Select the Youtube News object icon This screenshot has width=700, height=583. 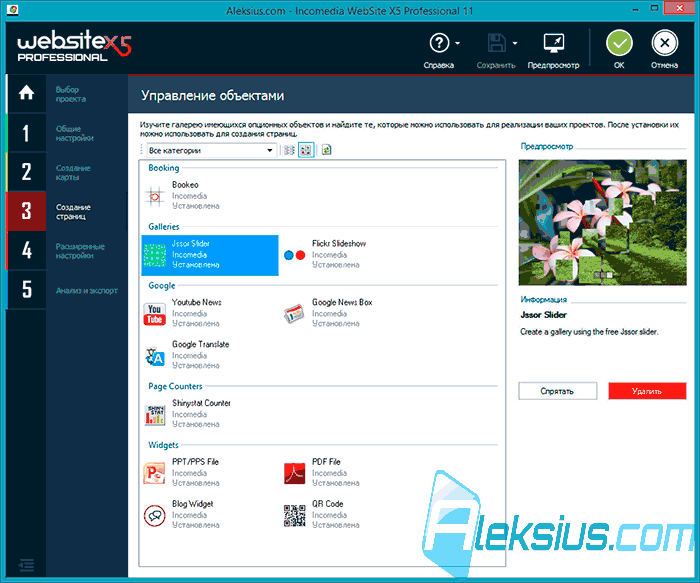click(154, 314)
